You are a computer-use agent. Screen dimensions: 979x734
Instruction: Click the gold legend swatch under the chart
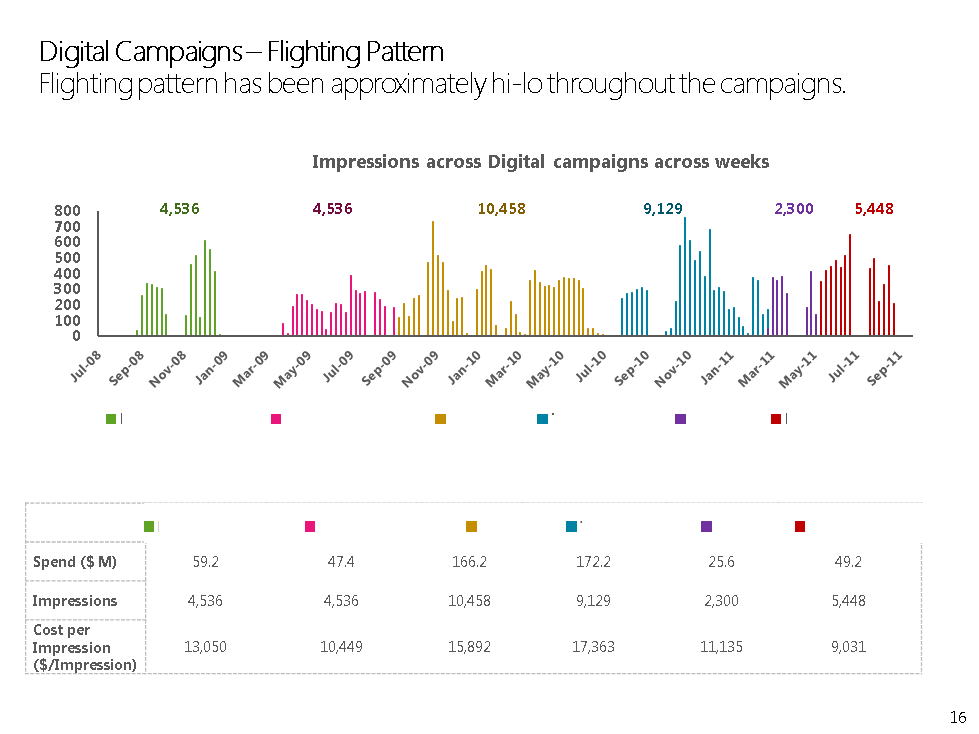pyautogui.click(x=440, y=418)
